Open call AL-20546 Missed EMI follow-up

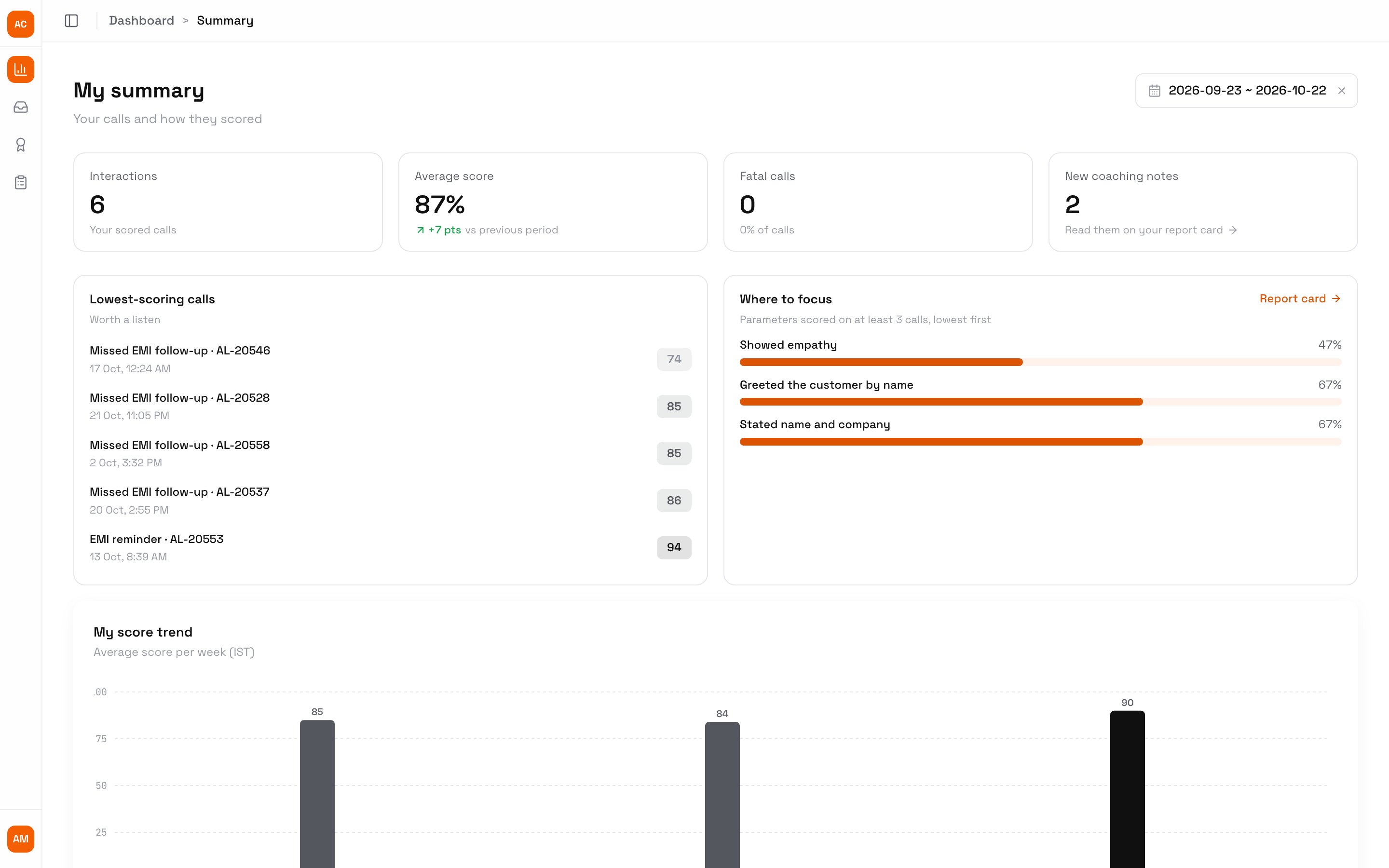pyautogui.click(x=390, y=359)
